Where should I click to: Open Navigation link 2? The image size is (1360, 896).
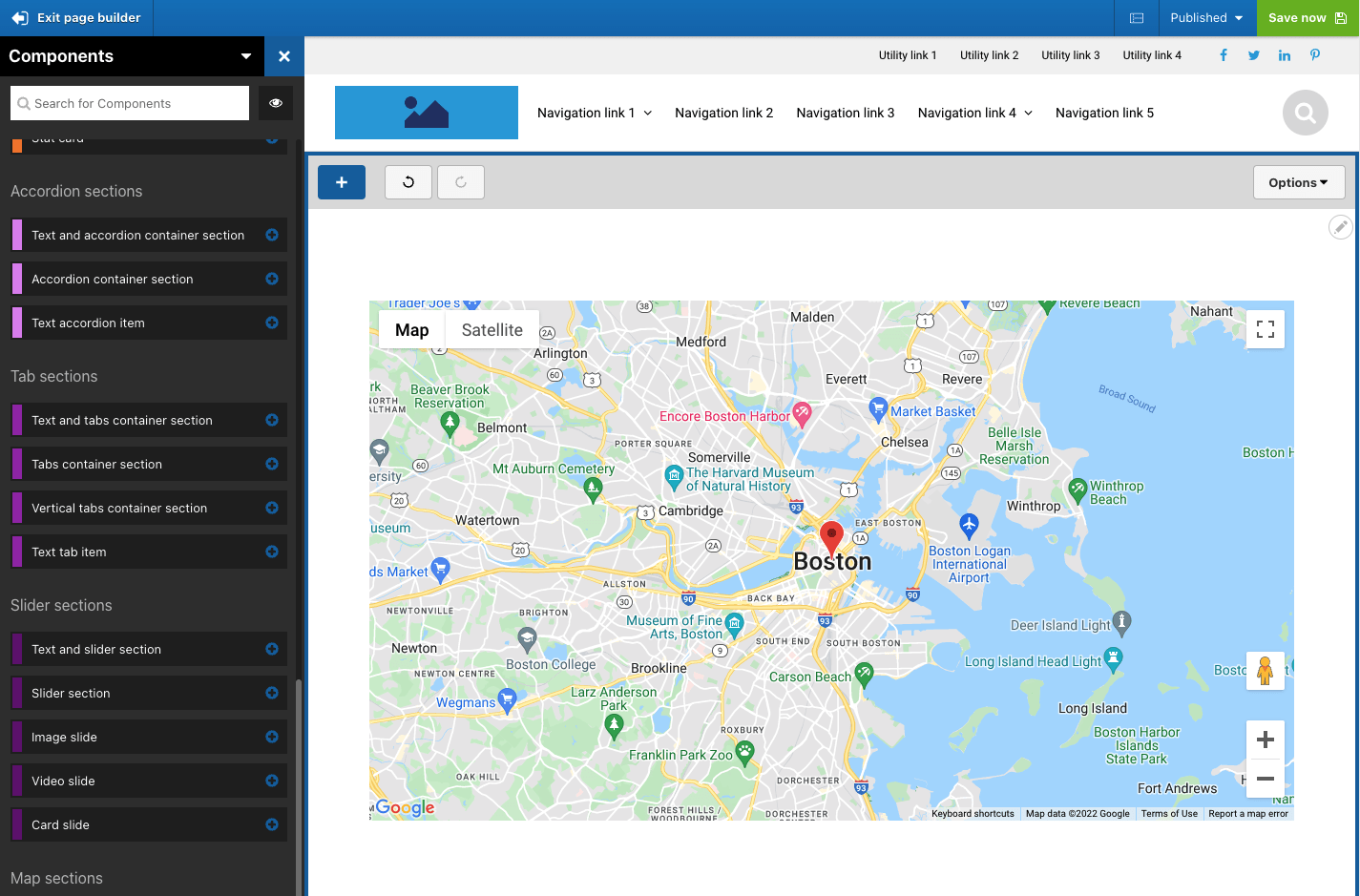tap(723, 113)
